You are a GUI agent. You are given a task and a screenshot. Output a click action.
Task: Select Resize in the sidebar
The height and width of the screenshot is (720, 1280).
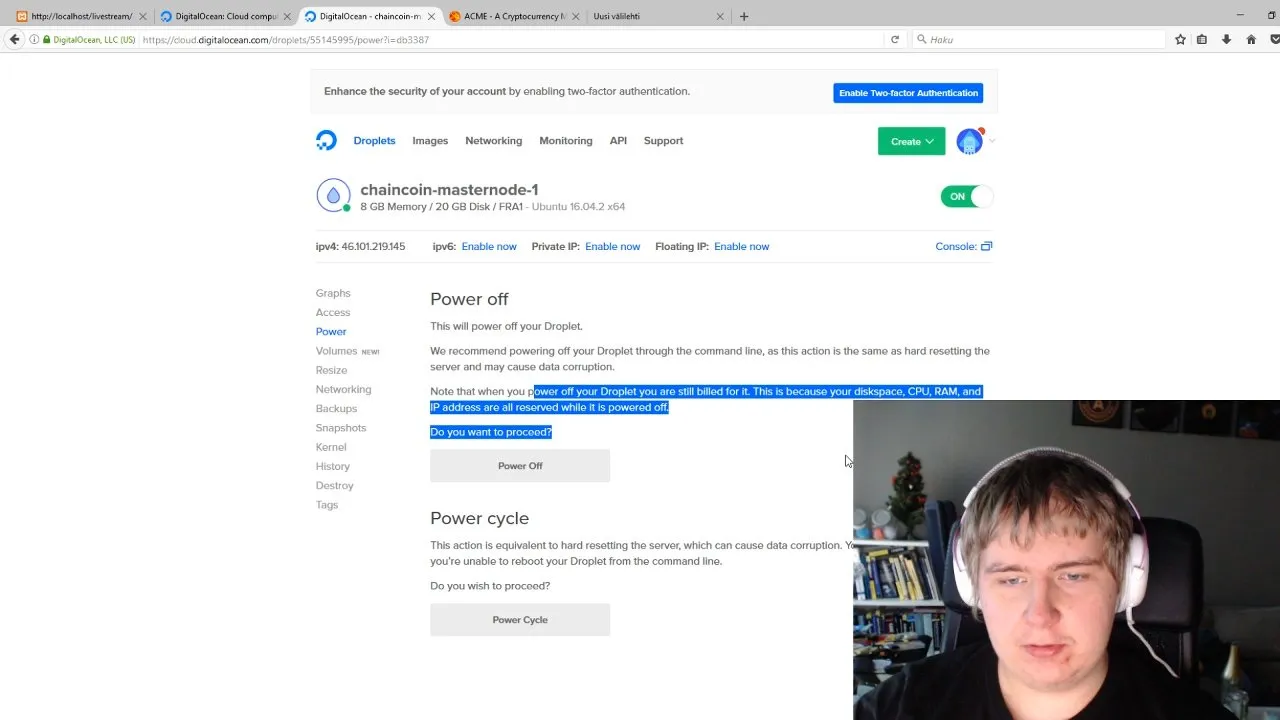pos(331,370)
